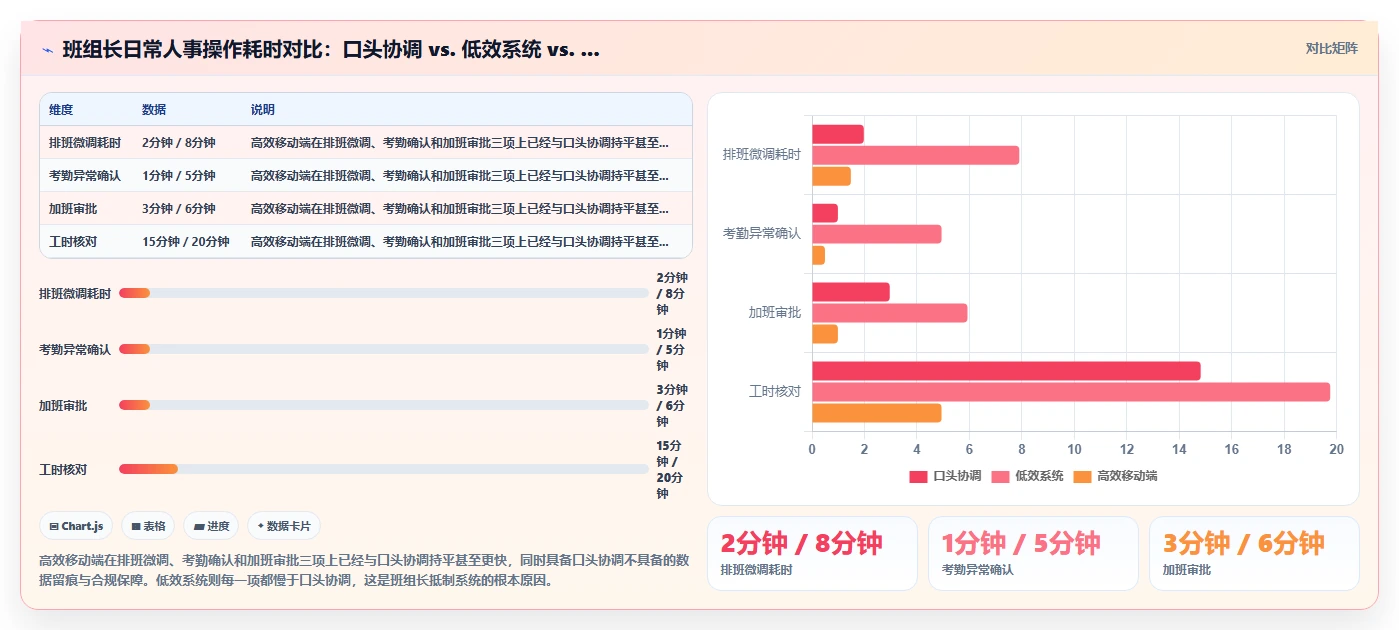Click table value 2分钟 / 8分钟
Viewport: 1399px width, 630px height.
click(179, 143)
